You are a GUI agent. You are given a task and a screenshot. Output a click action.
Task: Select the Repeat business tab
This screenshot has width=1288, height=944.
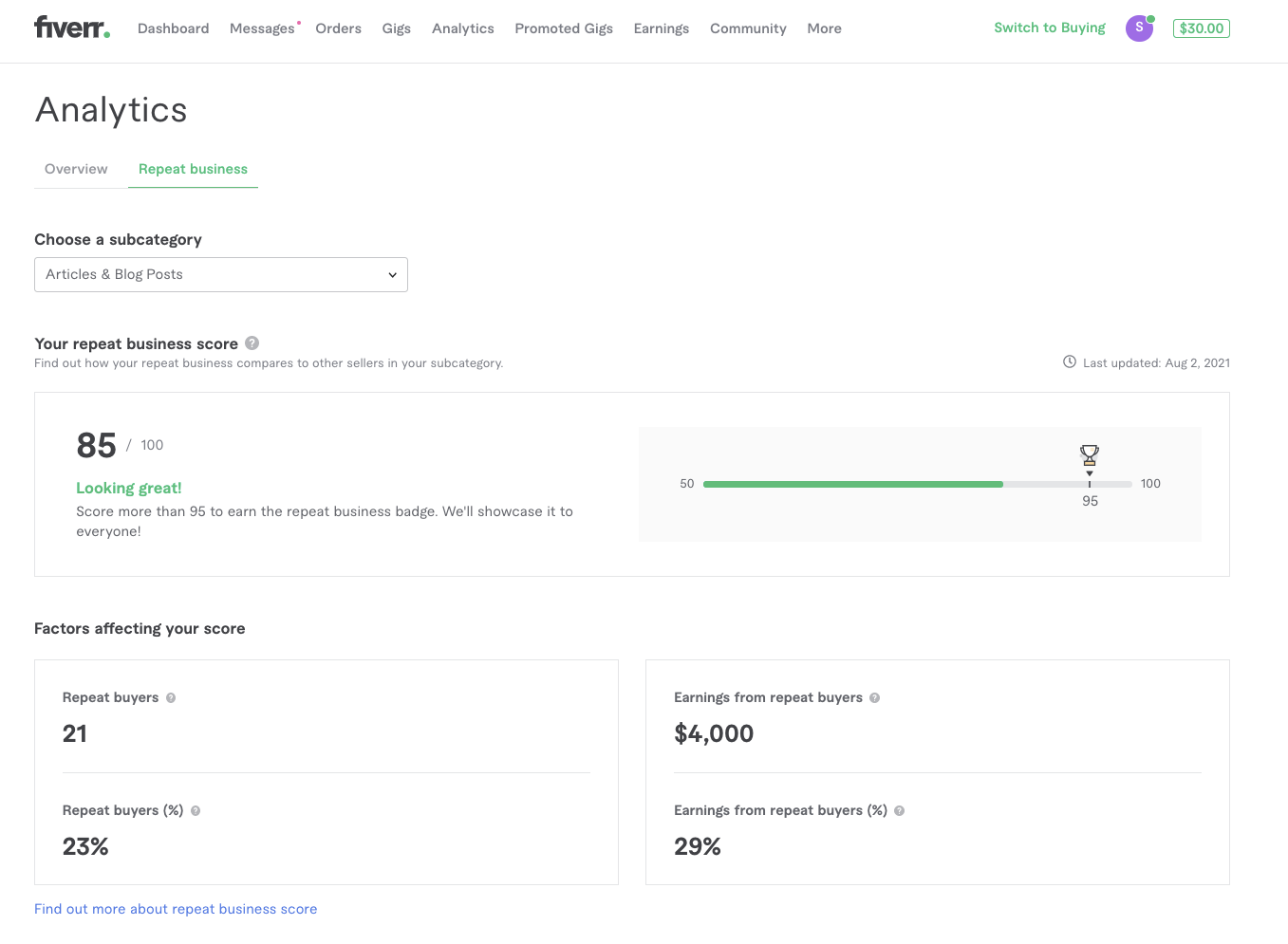(x=193, y=169)
